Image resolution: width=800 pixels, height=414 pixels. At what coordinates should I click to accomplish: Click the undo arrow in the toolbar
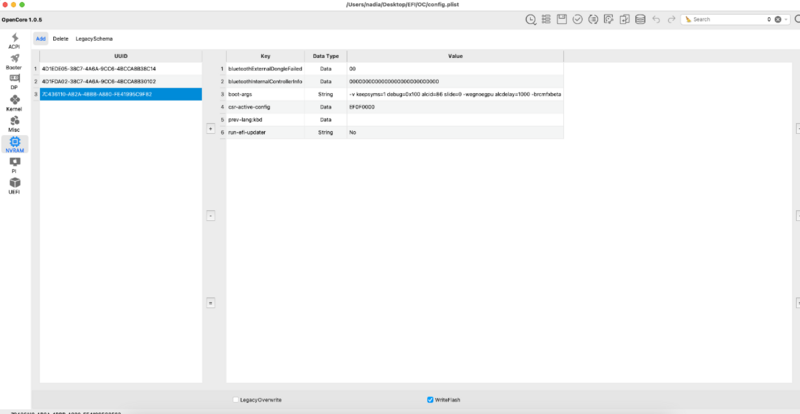[x=656, y=19]
